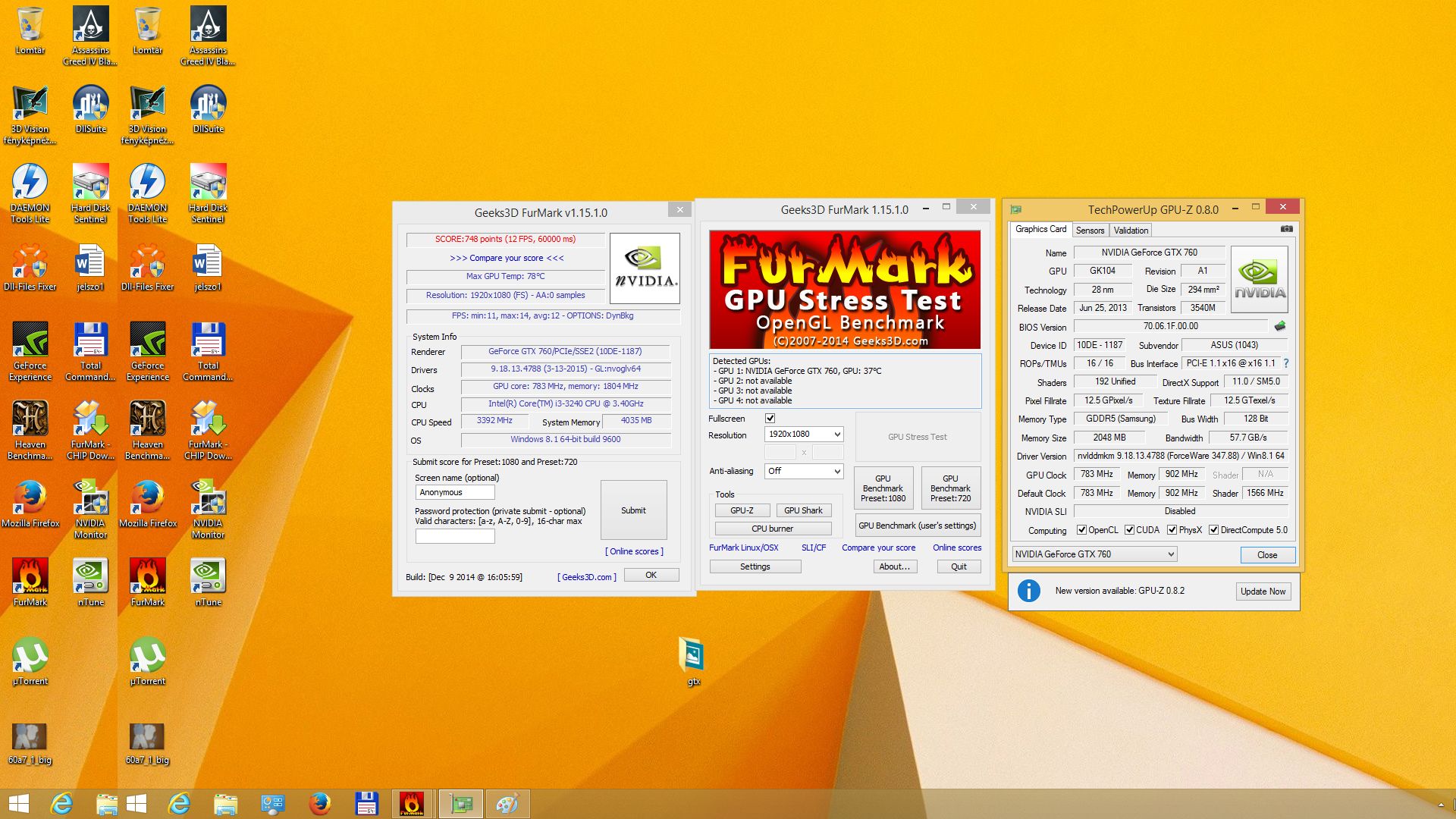Image resolution: width=1456 pixels, height=819 pixels.
Task: Click the NVIDIA logo in the FurMark score window
Action: click(645, 268)
